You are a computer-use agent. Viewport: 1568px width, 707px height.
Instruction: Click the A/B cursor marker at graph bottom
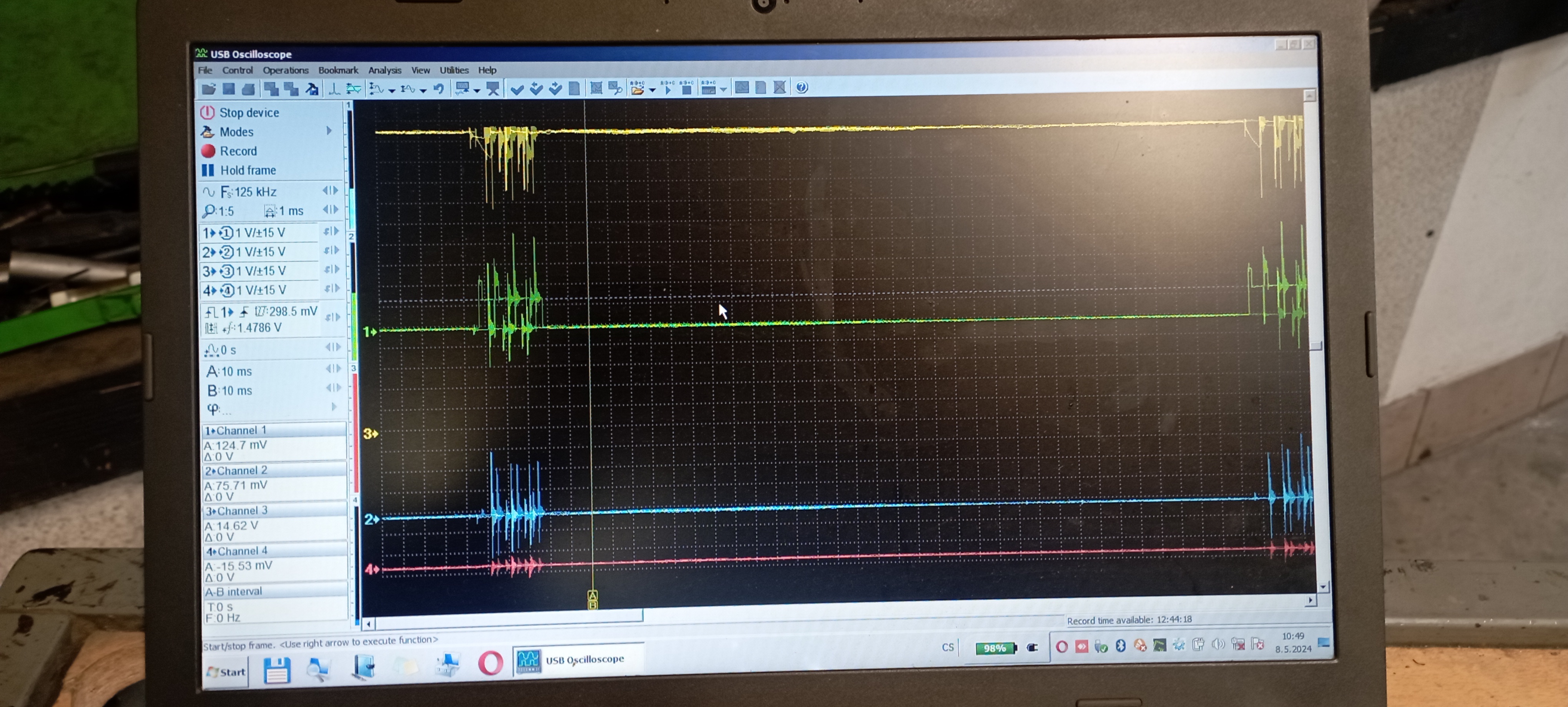point(592,599)
